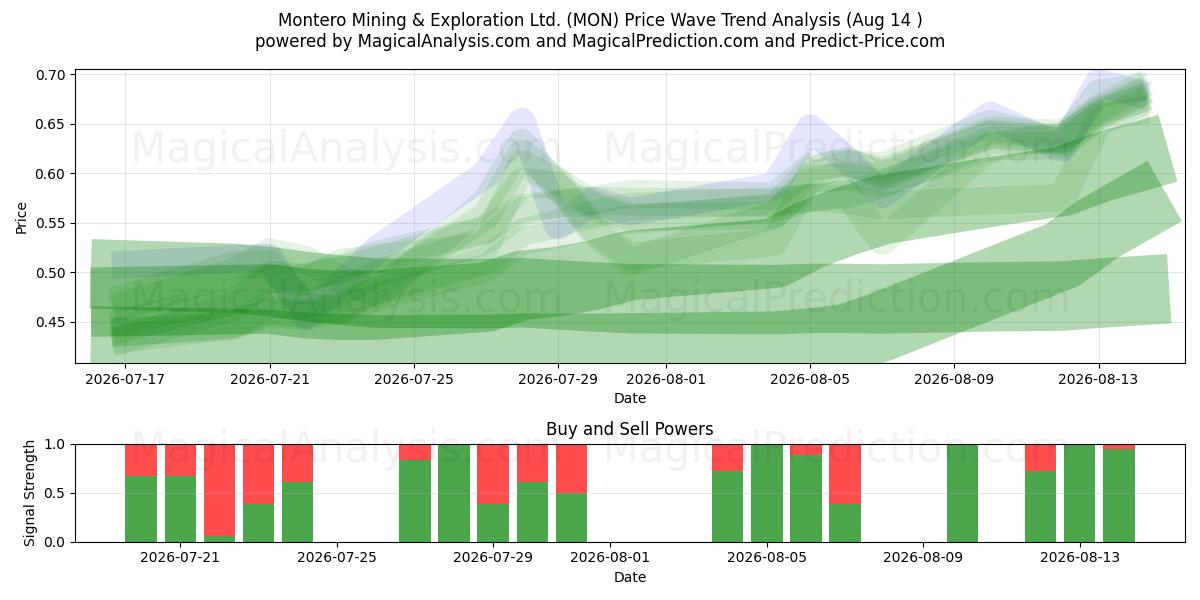Click the 2026-08-01 date tick on price chart
Viewport: 1200px width, 600px height.
pyautogui.click(x=666, y=379)
